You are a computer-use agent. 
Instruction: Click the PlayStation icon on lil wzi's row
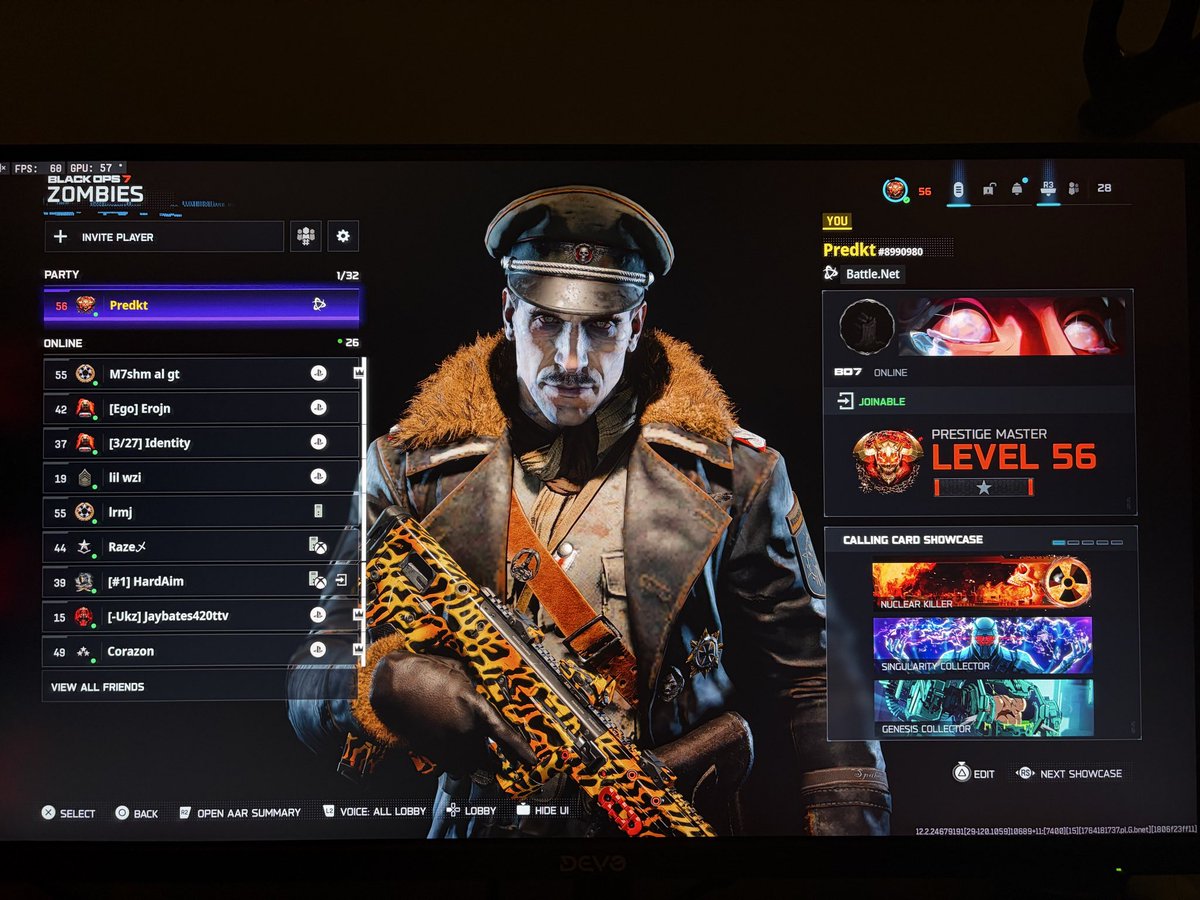tap(318, 477)
